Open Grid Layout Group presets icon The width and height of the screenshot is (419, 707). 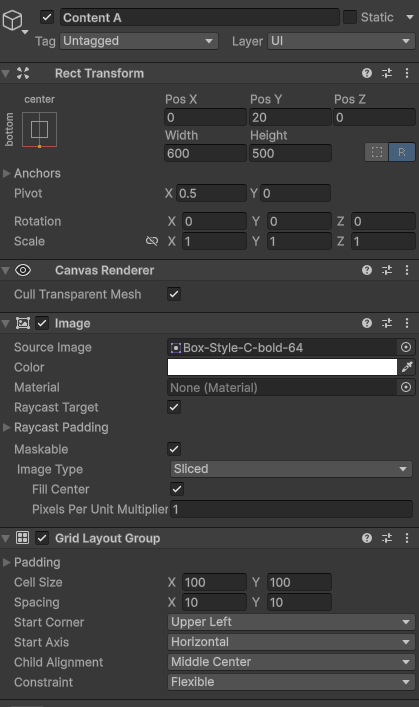click(387, 538)
